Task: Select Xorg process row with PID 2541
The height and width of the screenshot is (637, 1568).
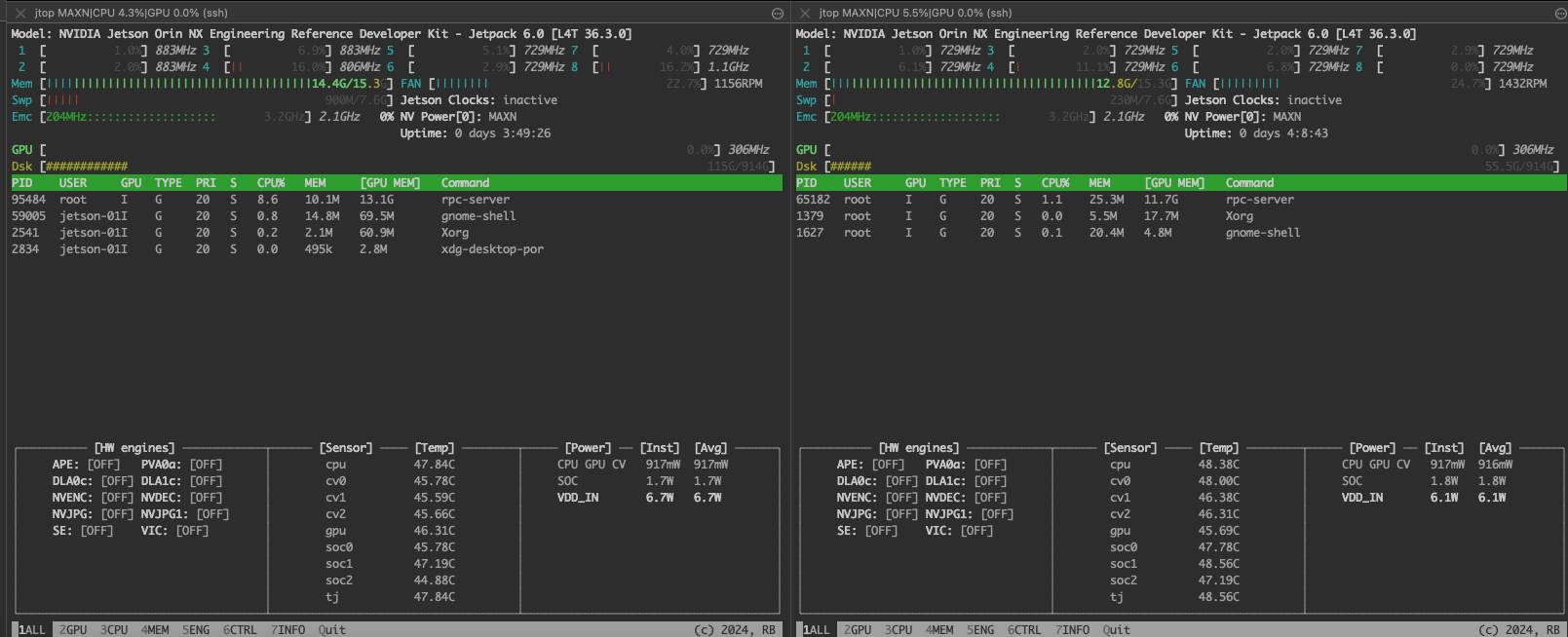Action: (x=396, y=233)
